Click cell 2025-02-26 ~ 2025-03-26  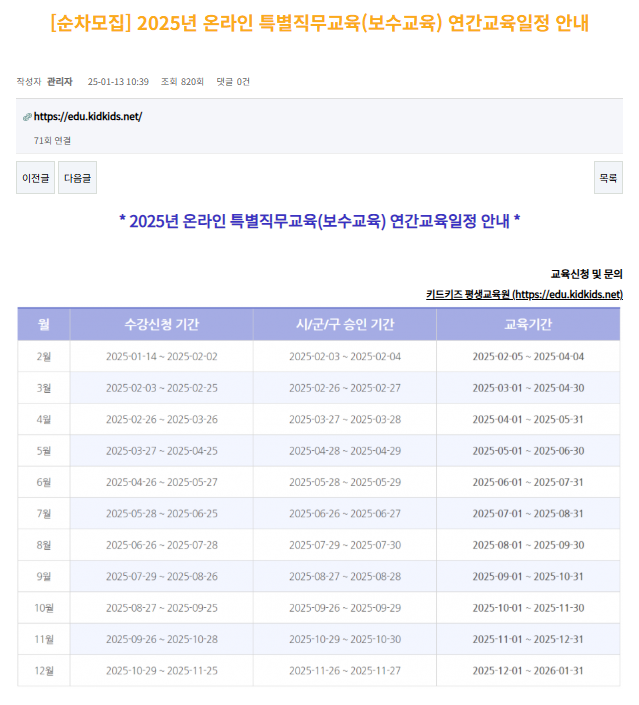click(162, 419)
